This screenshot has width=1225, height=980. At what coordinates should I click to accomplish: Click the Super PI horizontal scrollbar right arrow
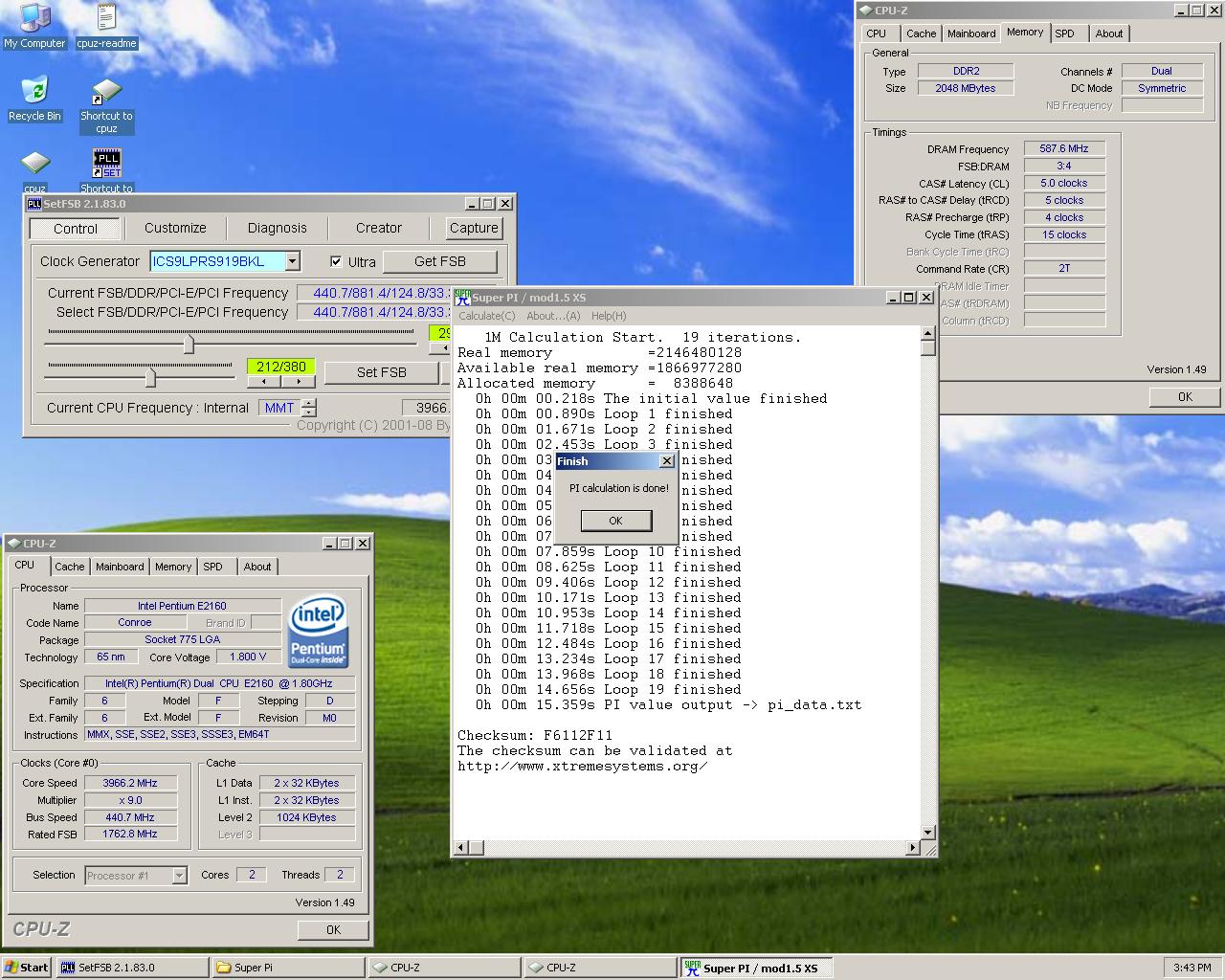point(912,848)
